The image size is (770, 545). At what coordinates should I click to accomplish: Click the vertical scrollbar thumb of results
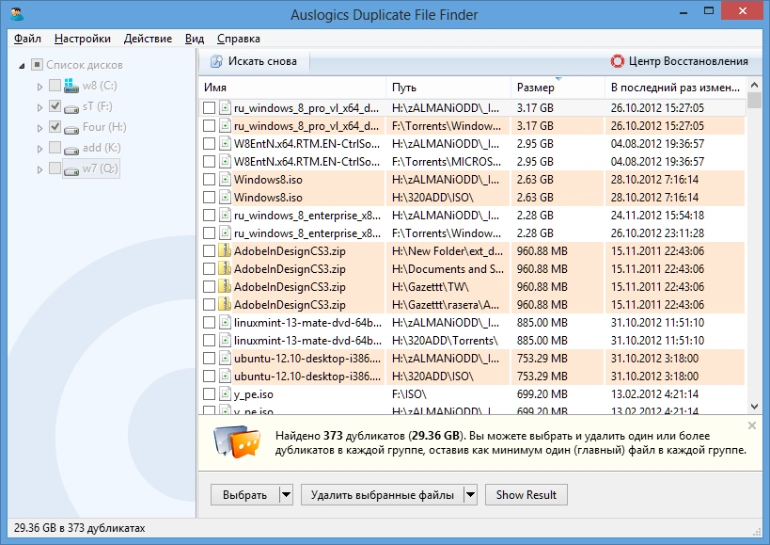click(754, 100)
